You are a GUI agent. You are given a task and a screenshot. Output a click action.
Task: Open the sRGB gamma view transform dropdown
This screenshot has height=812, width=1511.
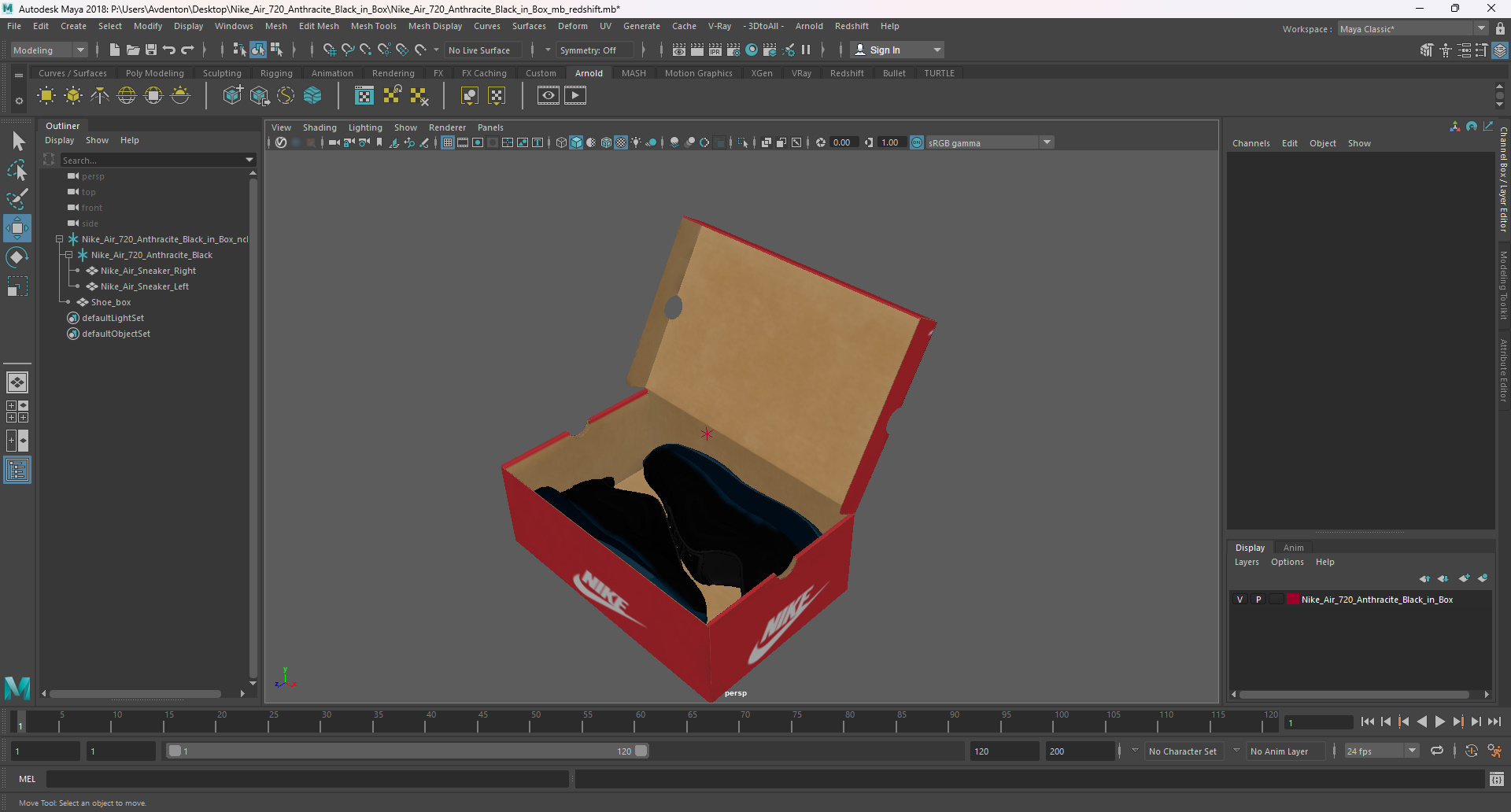pos(990,142)
